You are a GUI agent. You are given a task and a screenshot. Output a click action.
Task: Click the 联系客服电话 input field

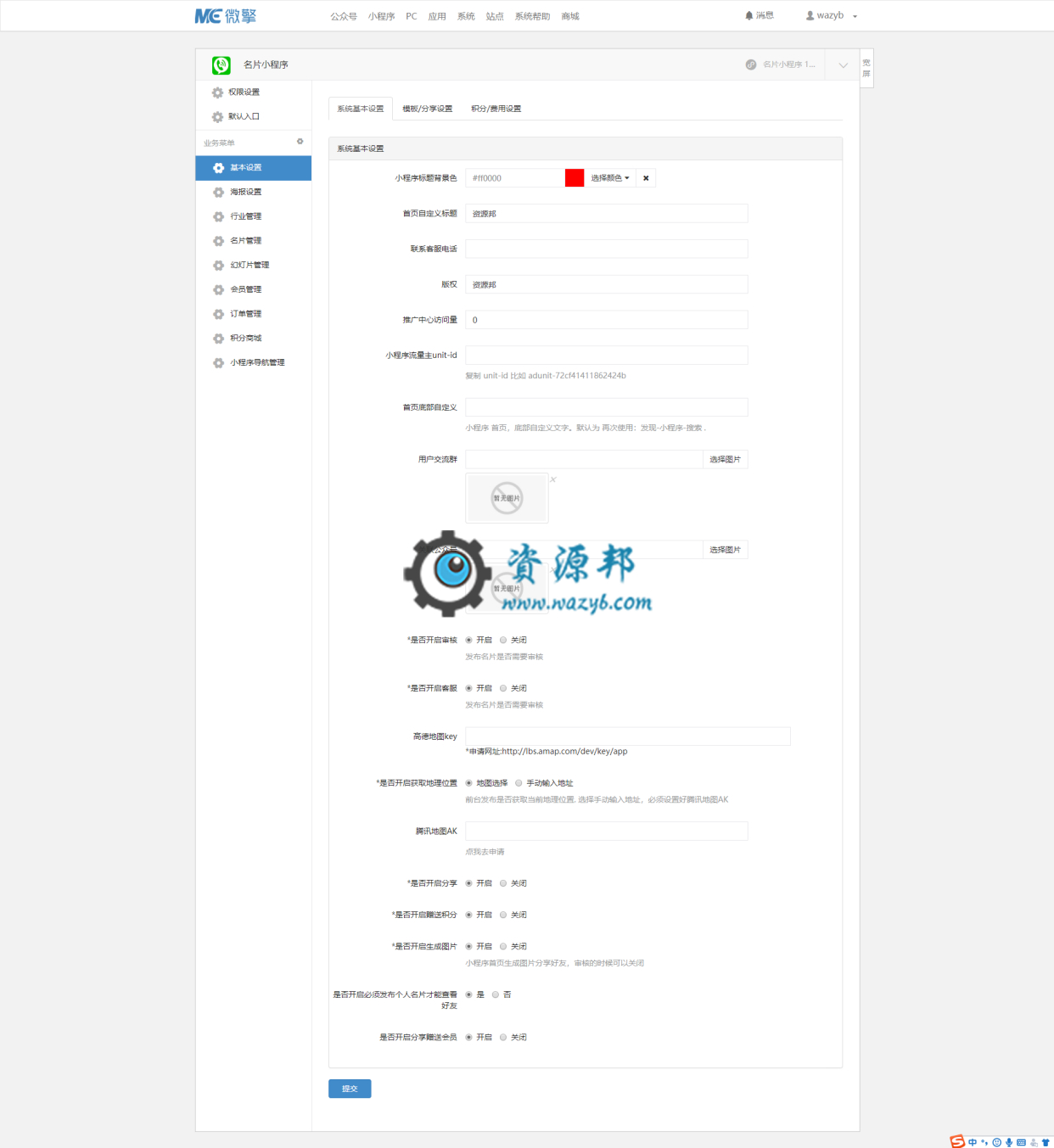pos(607,249)
